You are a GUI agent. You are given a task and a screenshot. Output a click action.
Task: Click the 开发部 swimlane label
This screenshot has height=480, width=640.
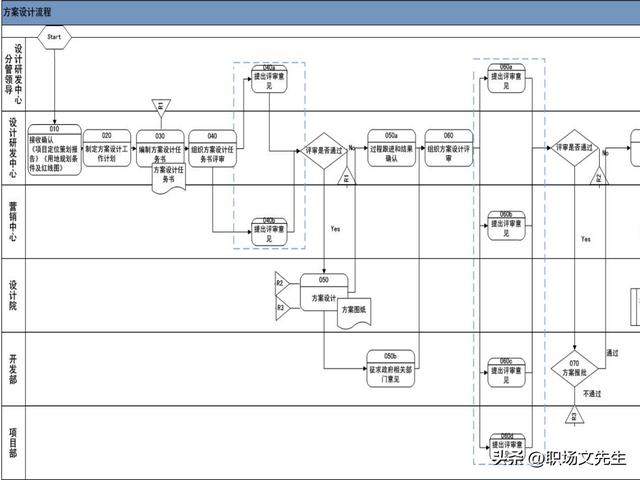click(x=13, y=369)
